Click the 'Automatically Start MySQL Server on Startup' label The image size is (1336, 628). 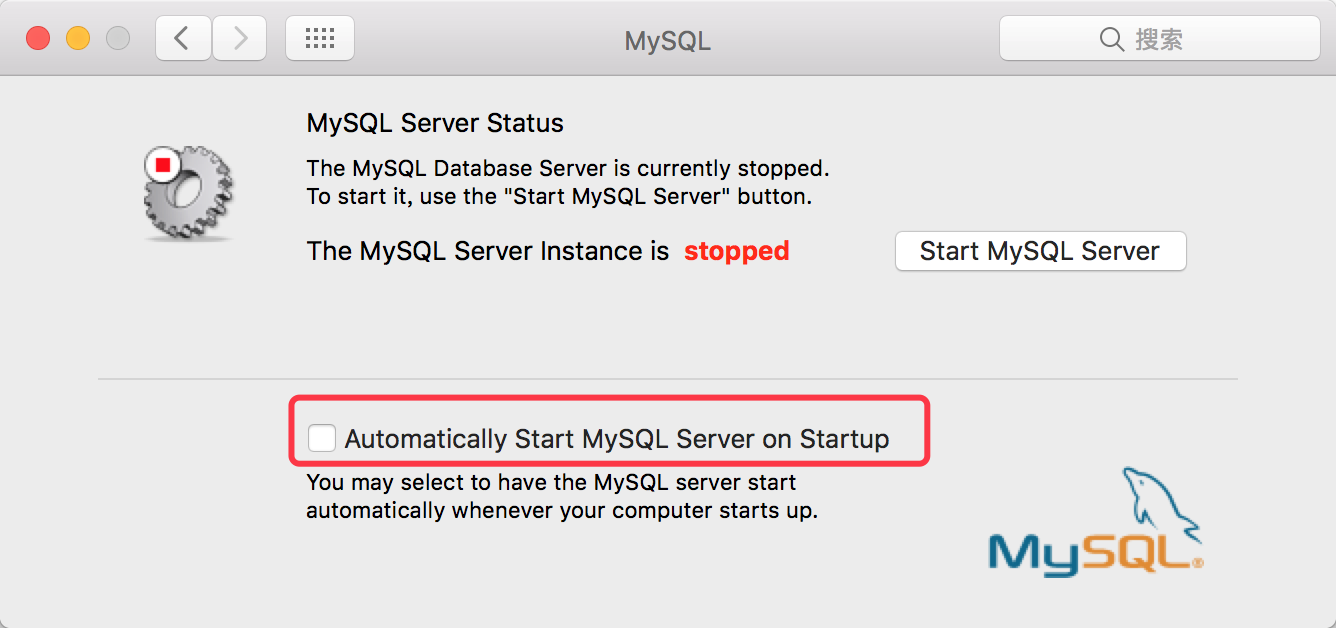(x=617, y=439)
